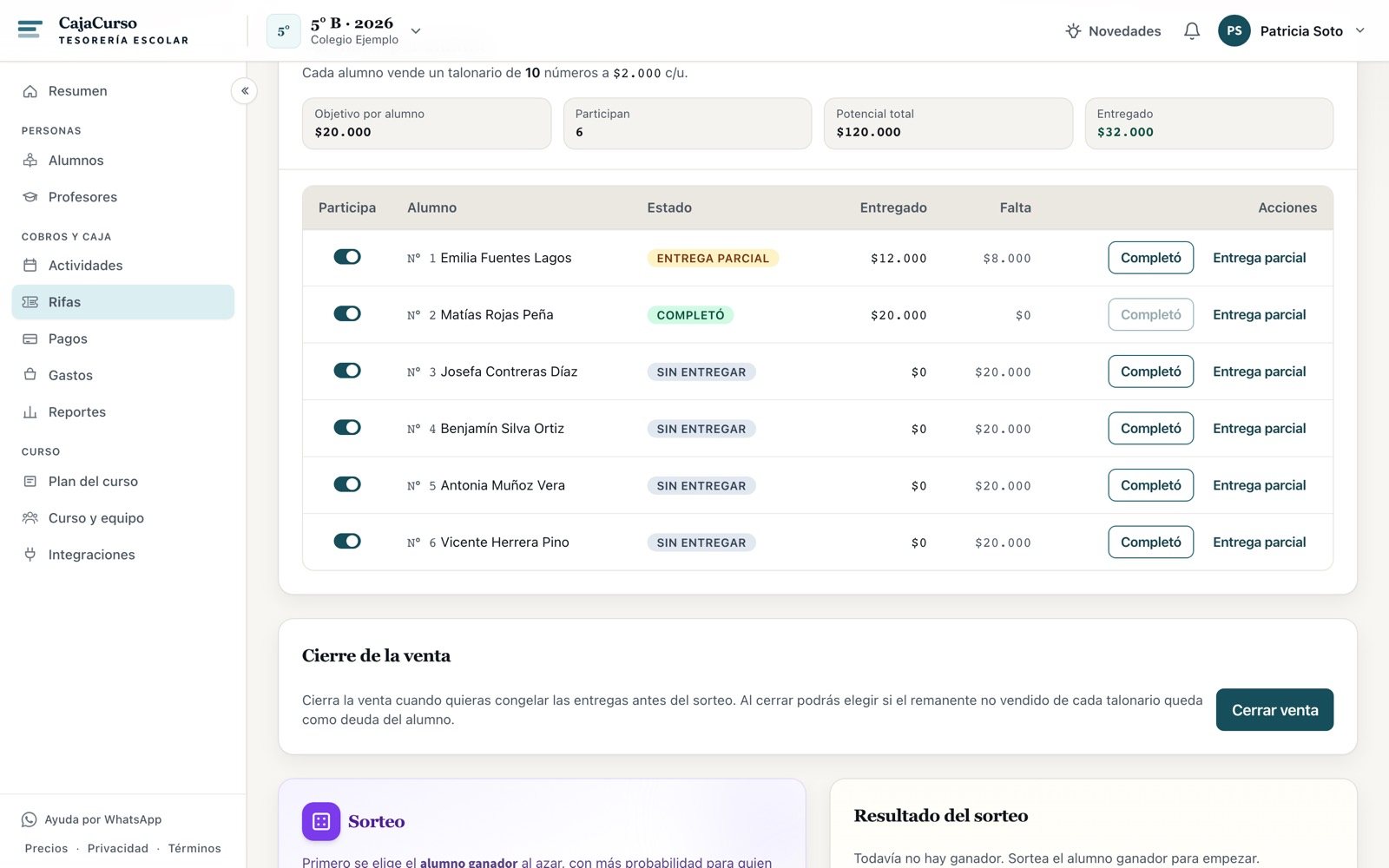Expand the 5° B 2026 course selector
Screen dimensions: 1389x868
point(416,31)
